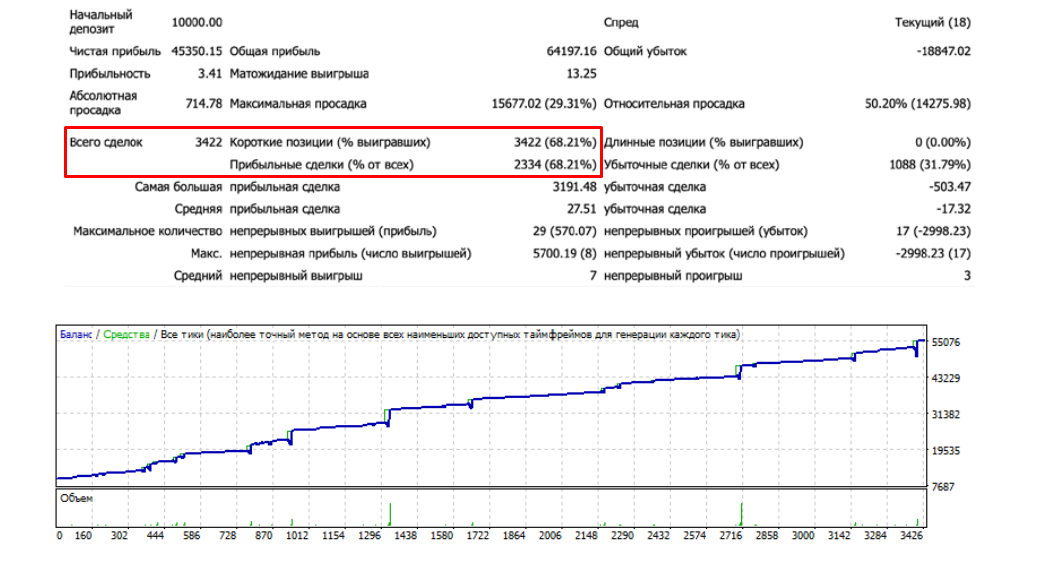Click the tall green volume spike near 2716
Screen dimensions: 1060x573
[x=741, y=512]
